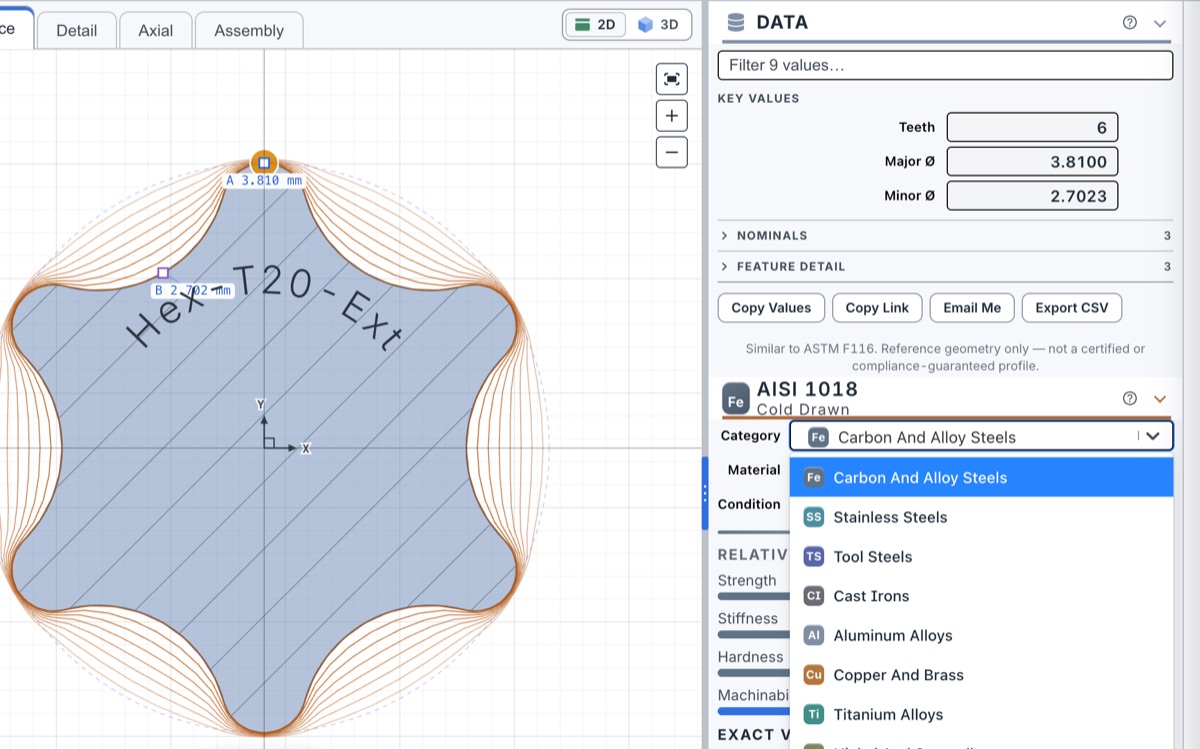The image size is (1200, 749).
Task: Switch view to 2D mode
Action: pos(596,25)
